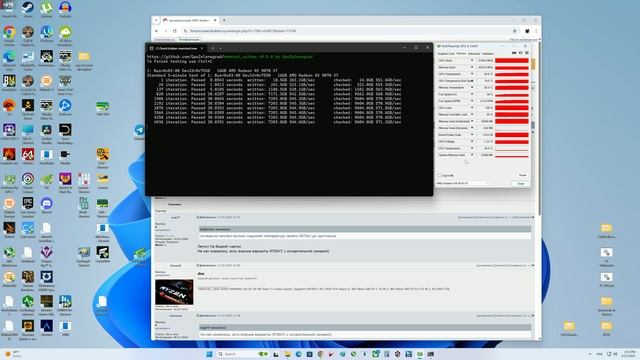Click the Ryzen avatar thumbnail in forum
Image resolution: width=640 pixels, height=360 pixels.
point(174,292)
